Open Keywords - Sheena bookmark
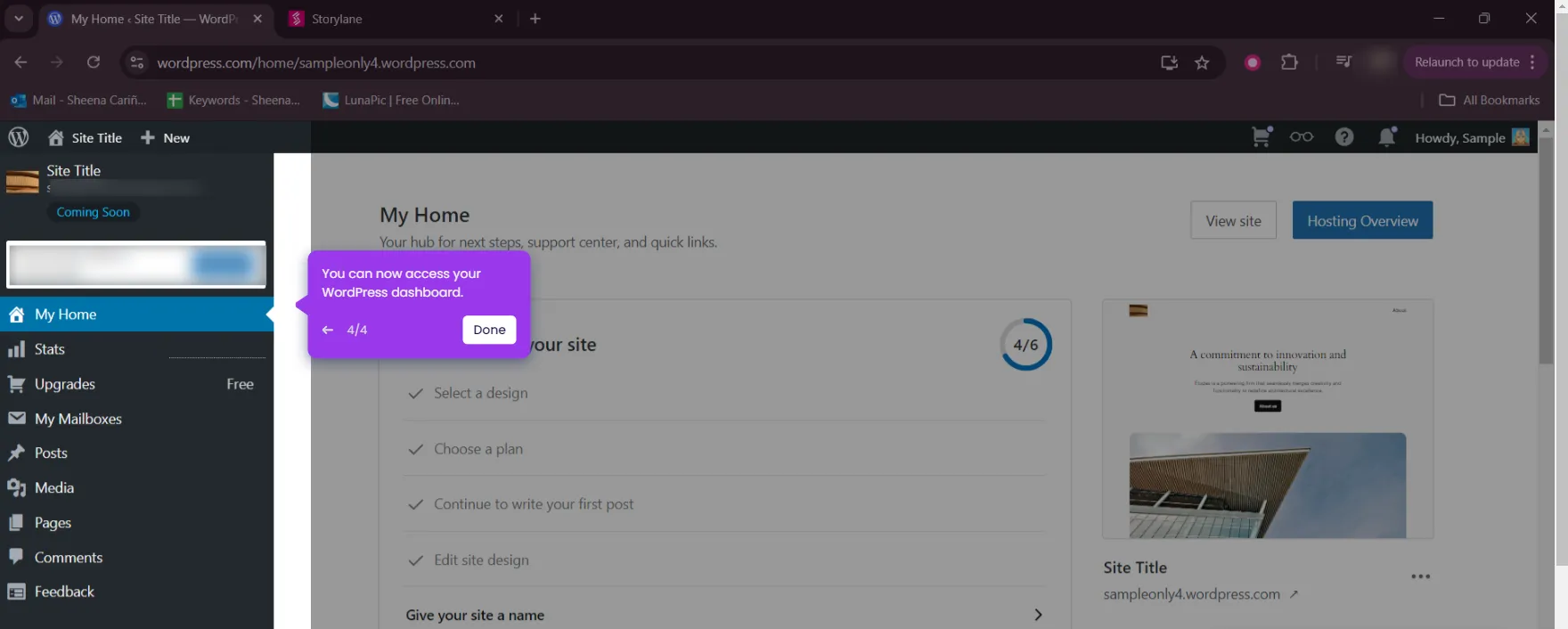 (233, 100)
